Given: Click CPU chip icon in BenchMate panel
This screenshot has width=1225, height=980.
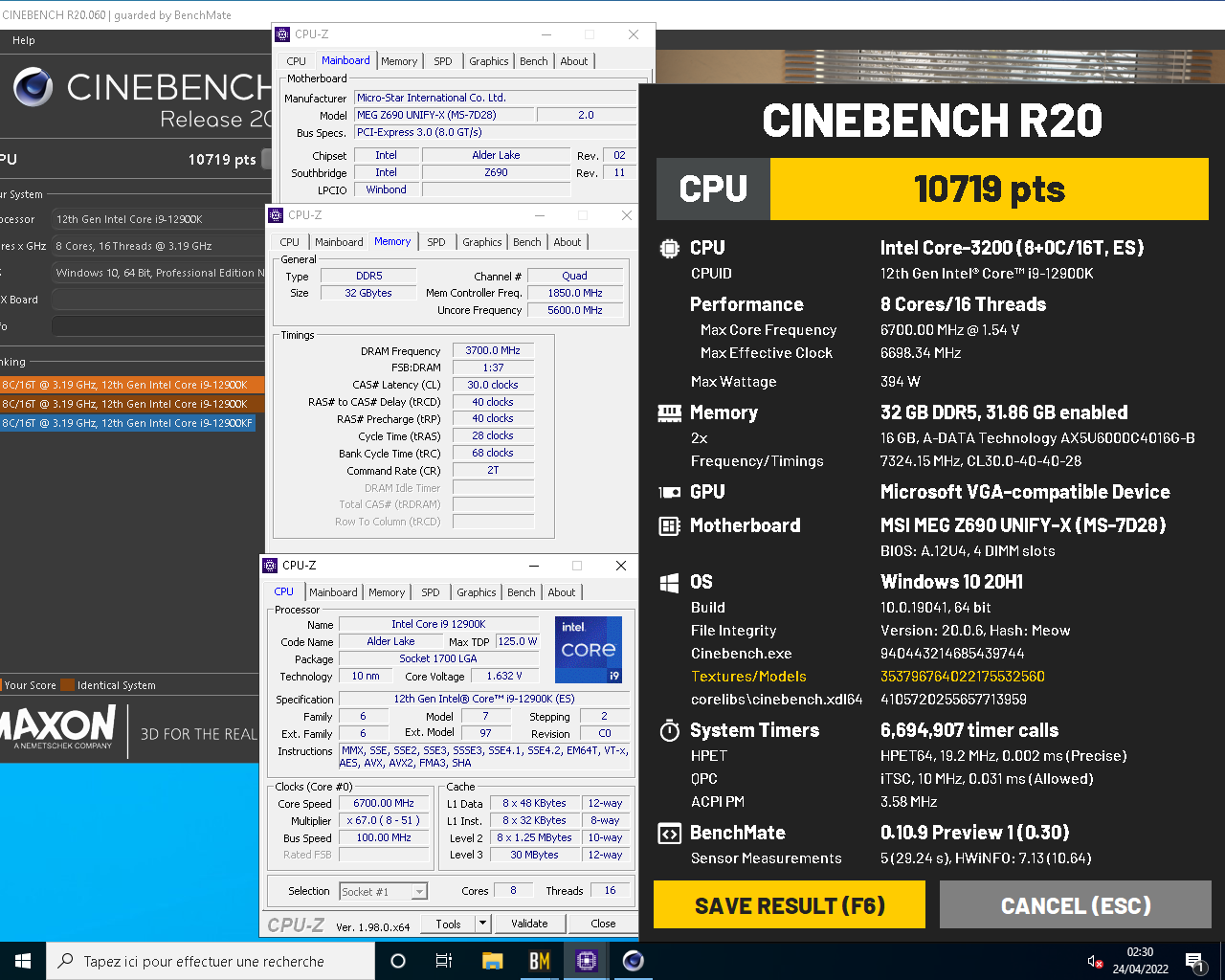Looking at the screenshot, I should (x=669, y=248).
